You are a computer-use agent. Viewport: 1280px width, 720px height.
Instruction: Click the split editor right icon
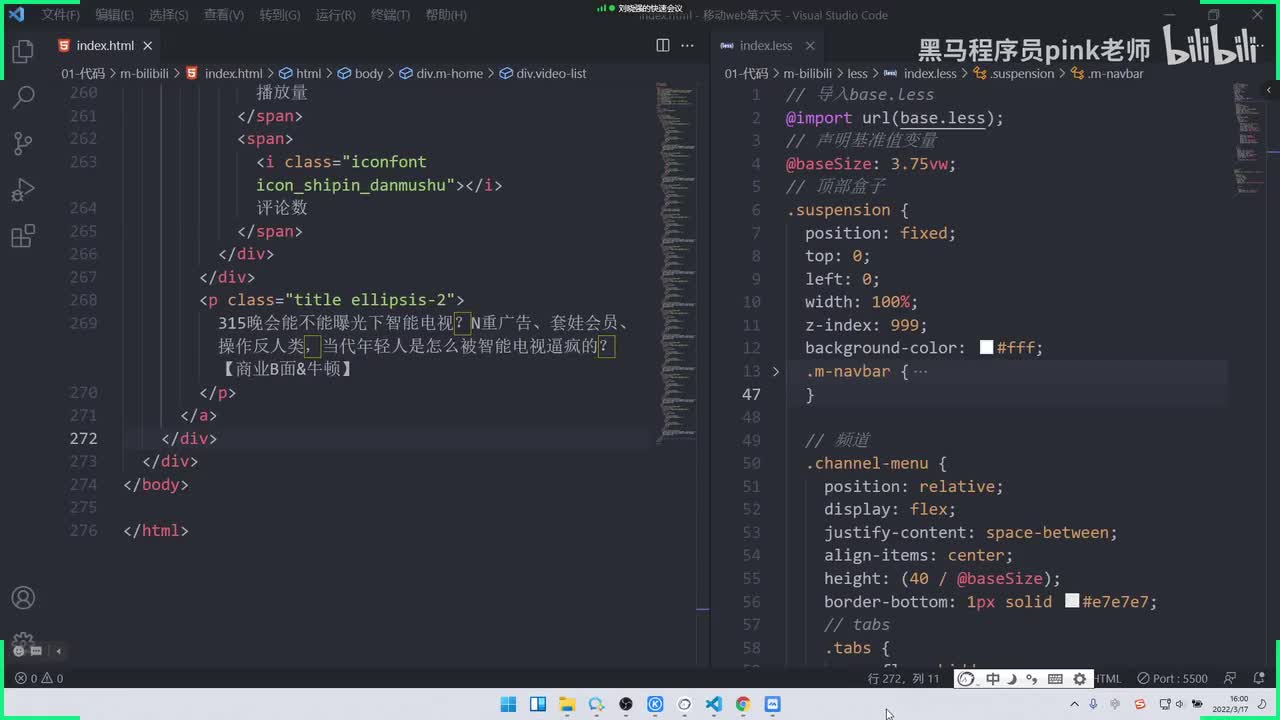tap(662, 45)
